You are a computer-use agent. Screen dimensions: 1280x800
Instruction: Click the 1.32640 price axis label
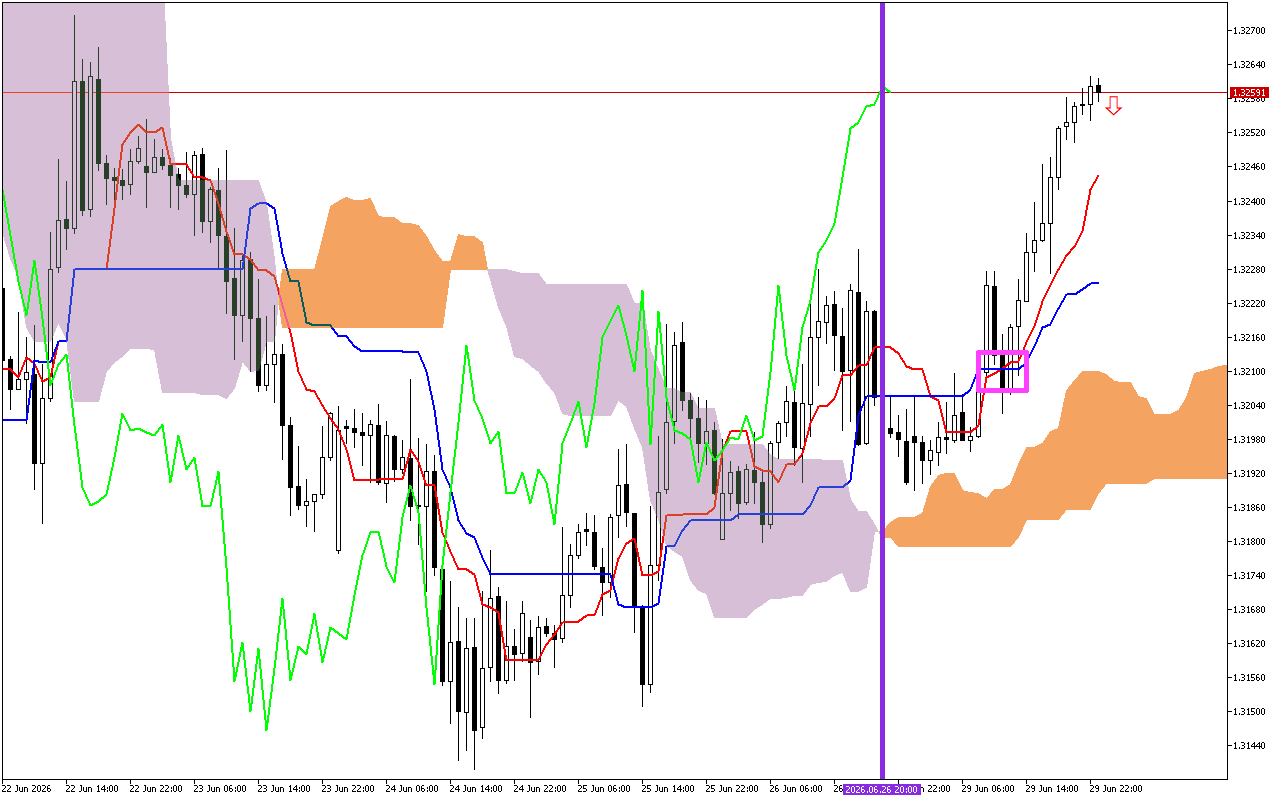tap(1248, 65)
